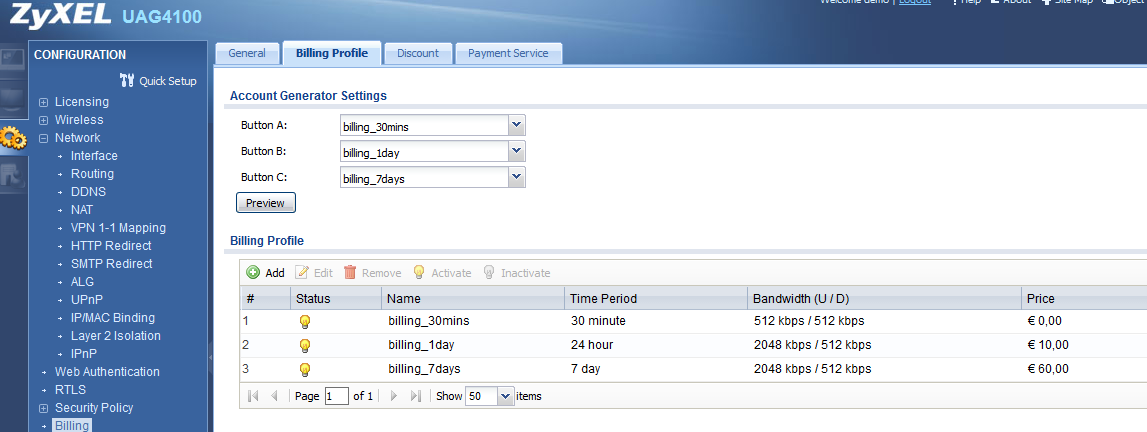The image size is (1147, 432).
Task: Expand the Licensing tree node
Action: pos(43,102)
